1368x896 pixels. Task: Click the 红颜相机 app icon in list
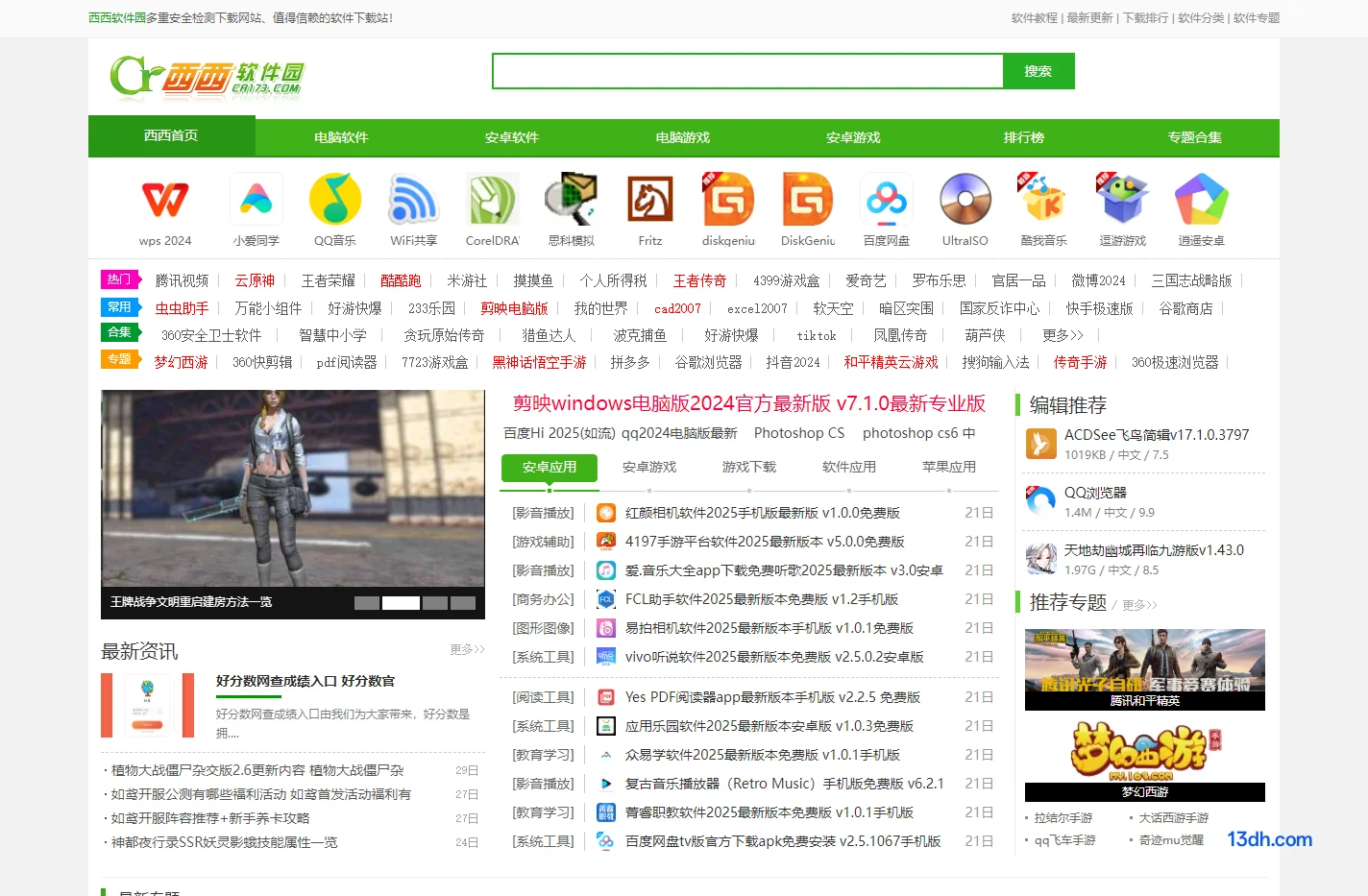(606, 513)
